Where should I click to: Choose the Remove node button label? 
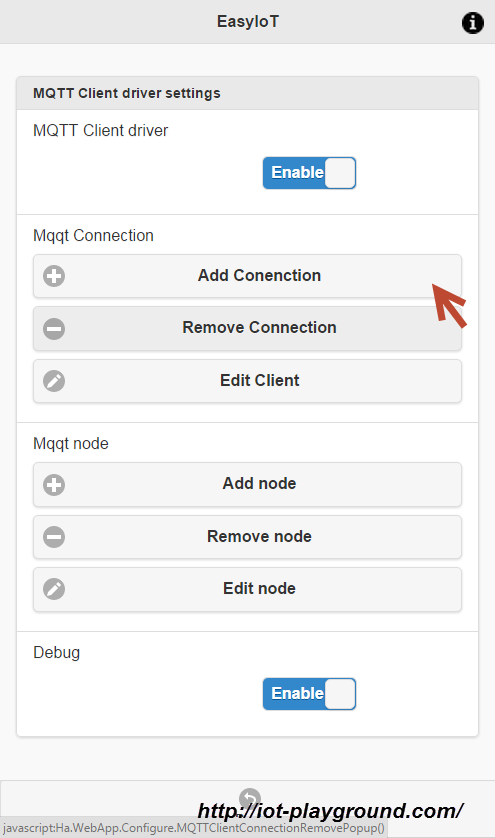pos(259,536)
